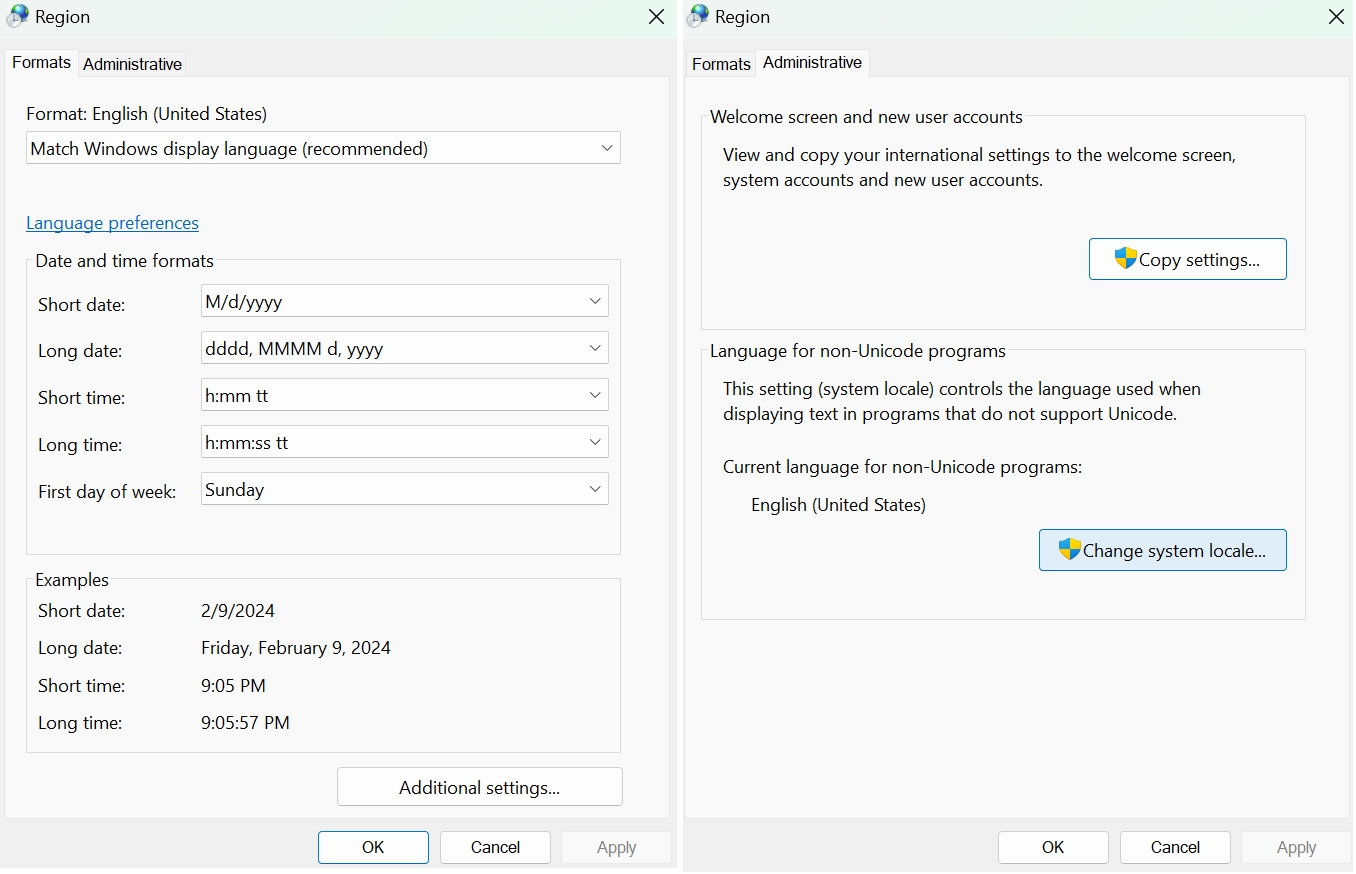Click the Format: English (United States) label

tap(146, 114)
